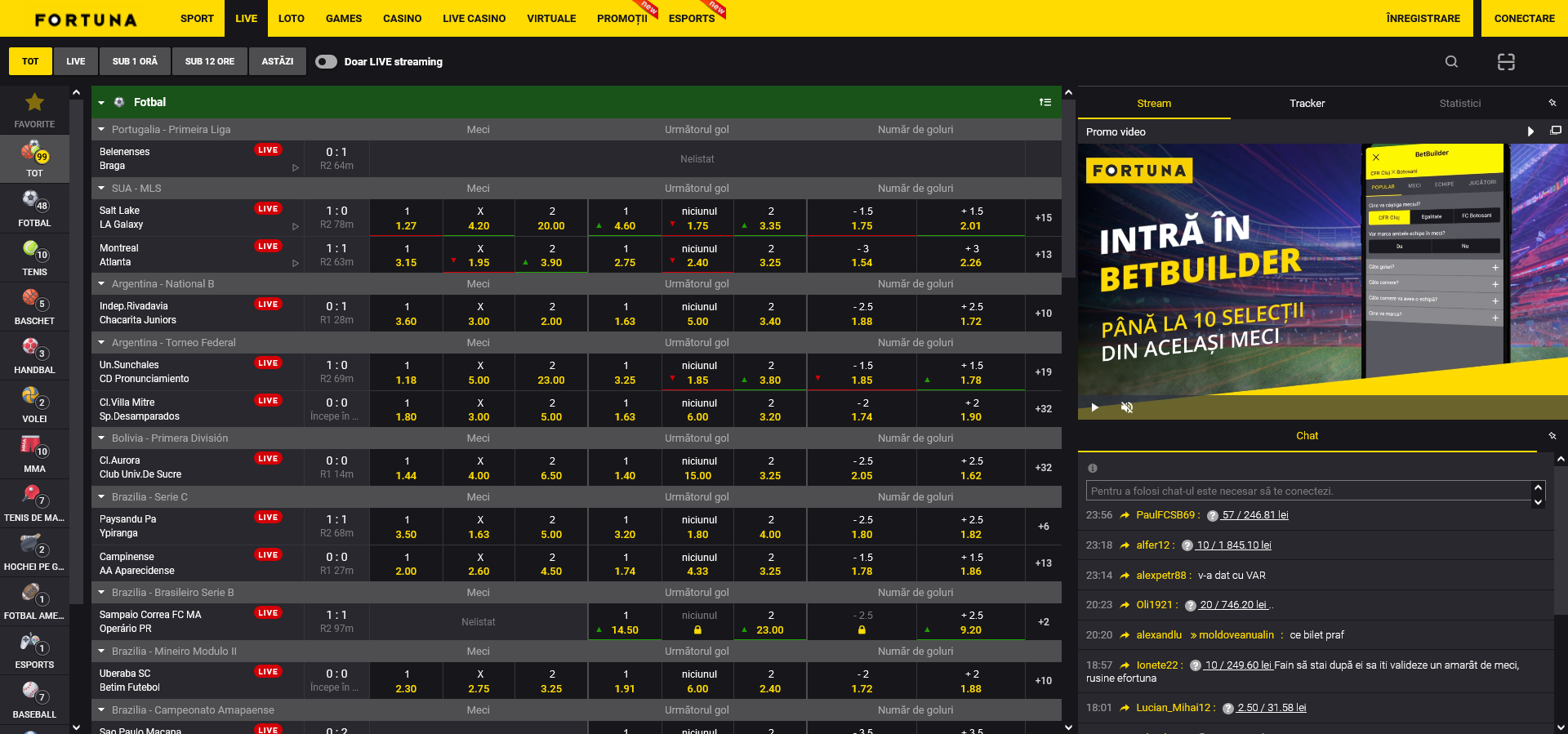The width and height of the screenshot is (1568, 734).
Task: Open Salt Lake-LA Galaxy stream play icon
Action: (x=296, y=226)
